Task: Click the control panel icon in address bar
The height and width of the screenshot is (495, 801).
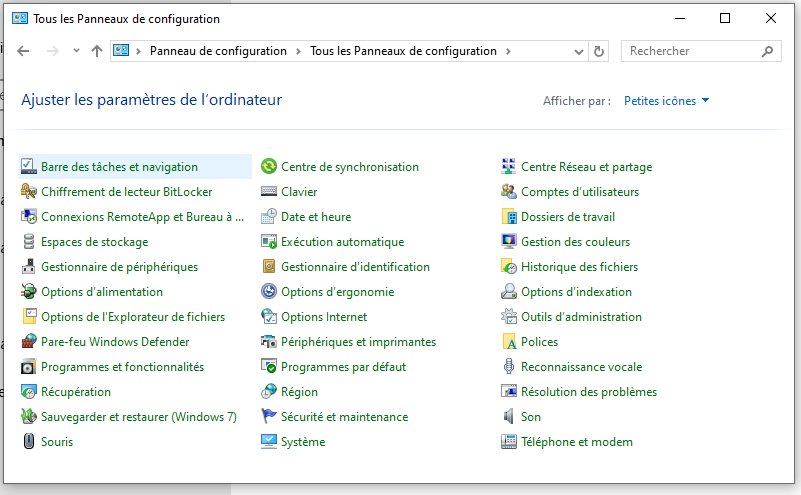Action: pos(121,51)
